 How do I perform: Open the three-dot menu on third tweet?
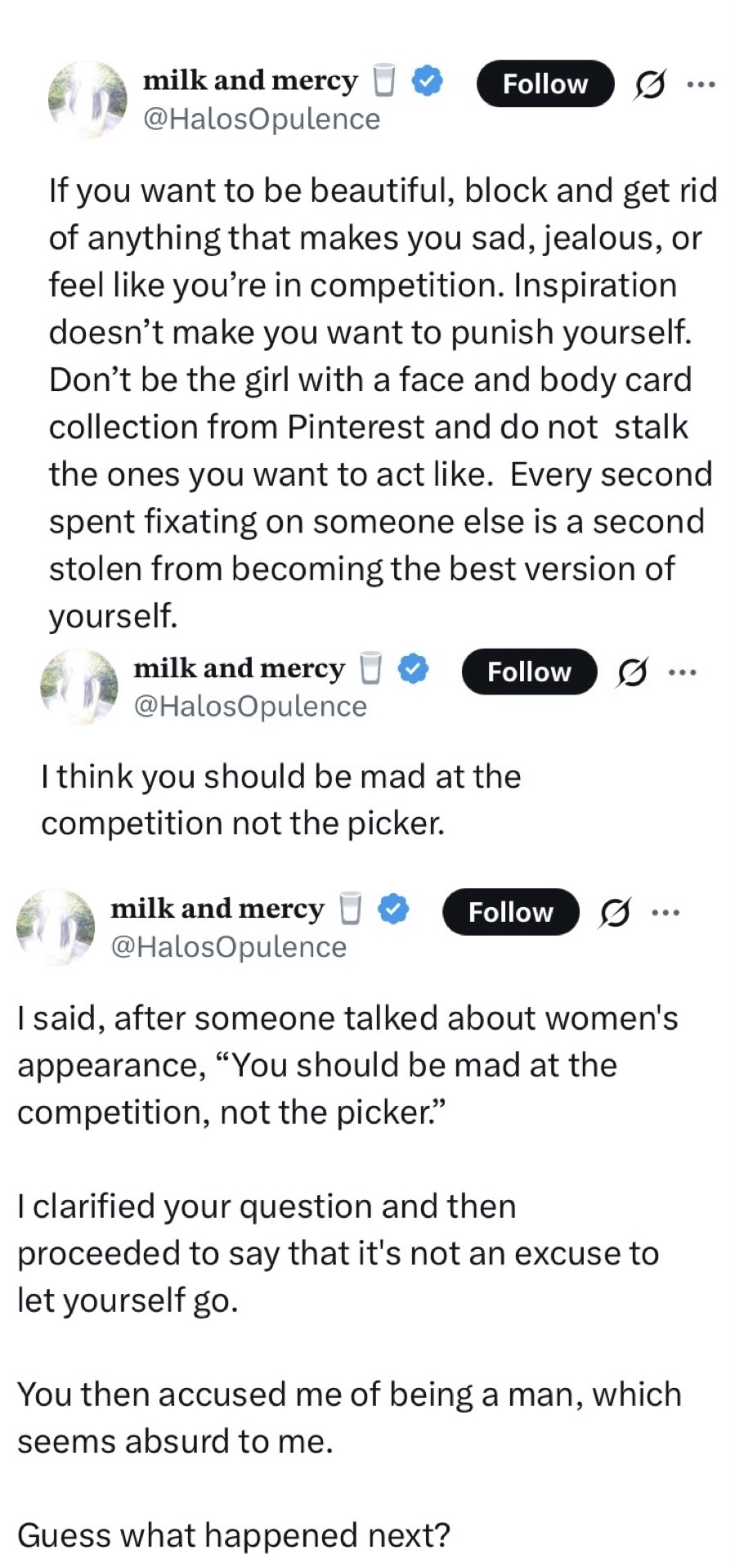point(666,912)
